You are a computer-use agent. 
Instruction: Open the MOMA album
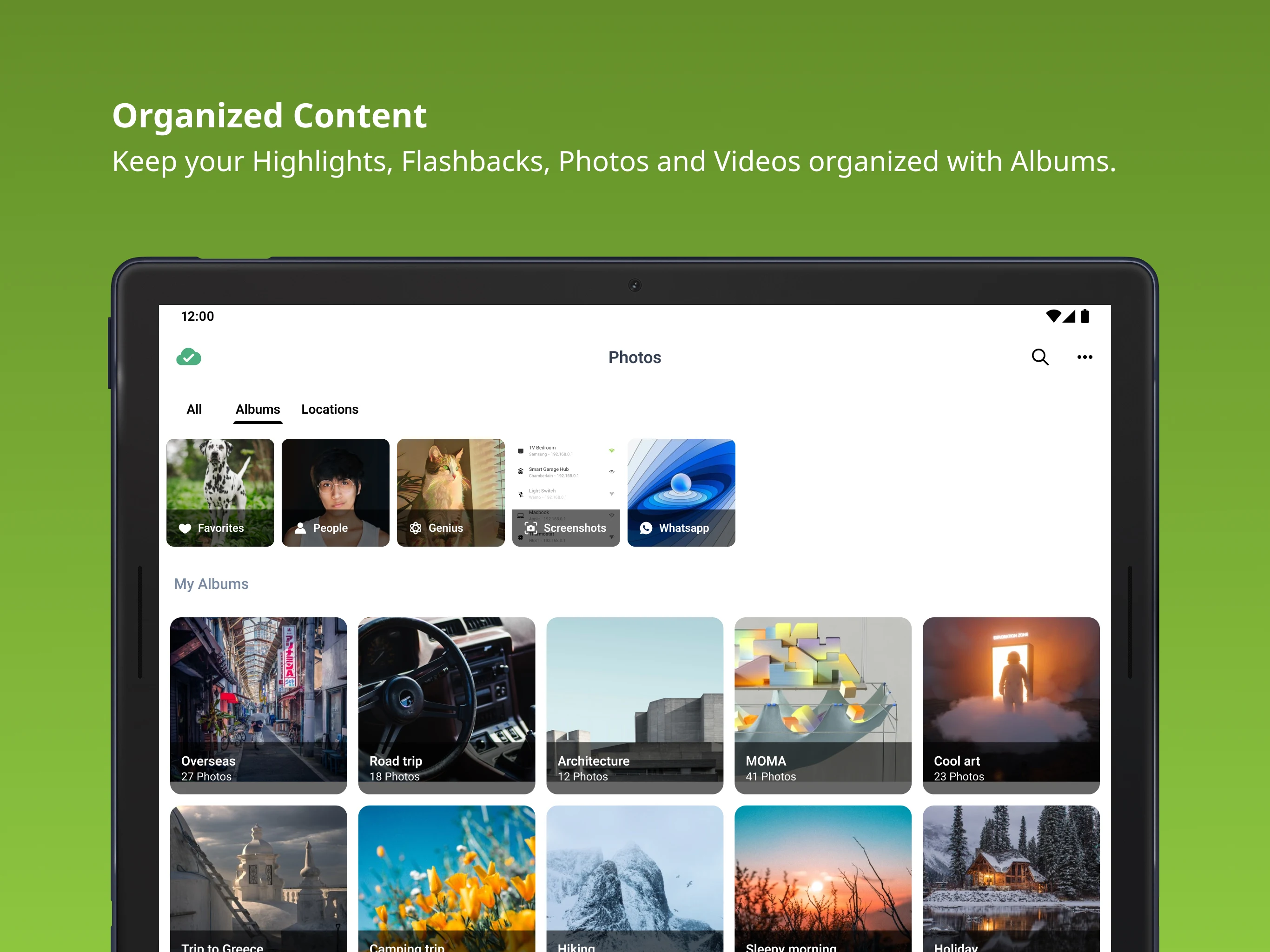tap(823, 705)
